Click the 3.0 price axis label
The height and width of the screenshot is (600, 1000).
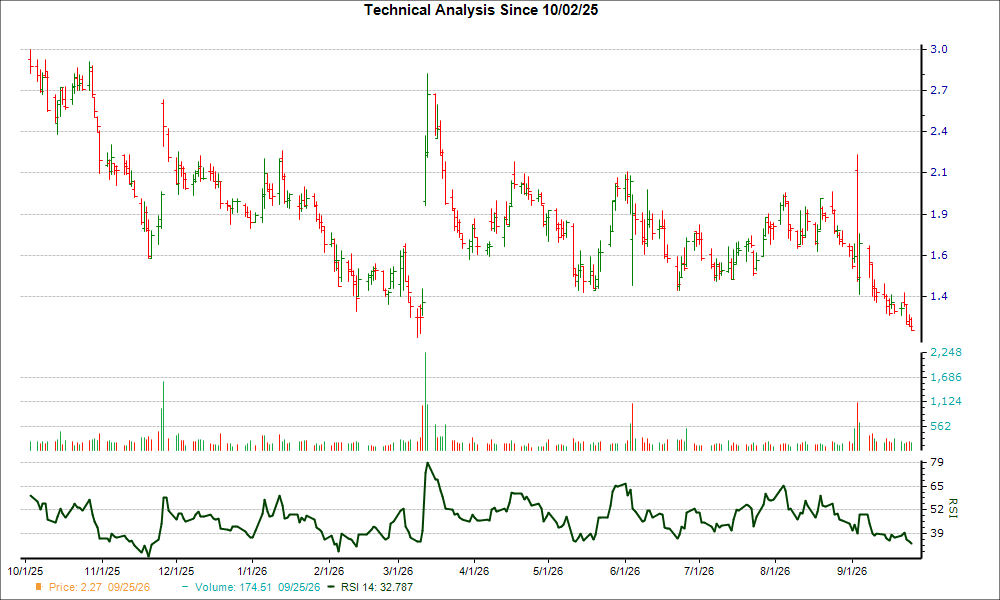(939, 49)
